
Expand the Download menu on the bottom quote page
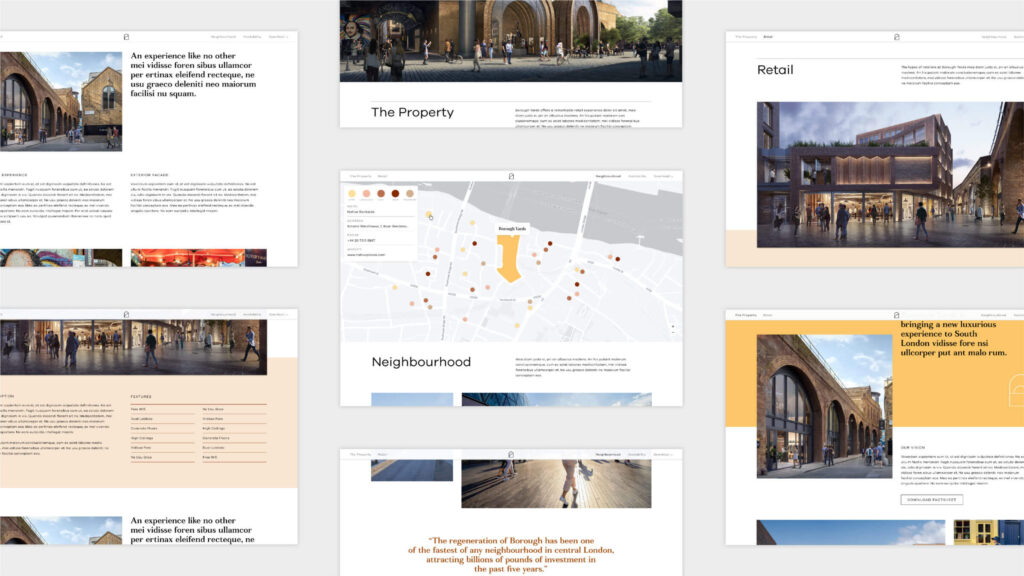click(x=662, y=454)
